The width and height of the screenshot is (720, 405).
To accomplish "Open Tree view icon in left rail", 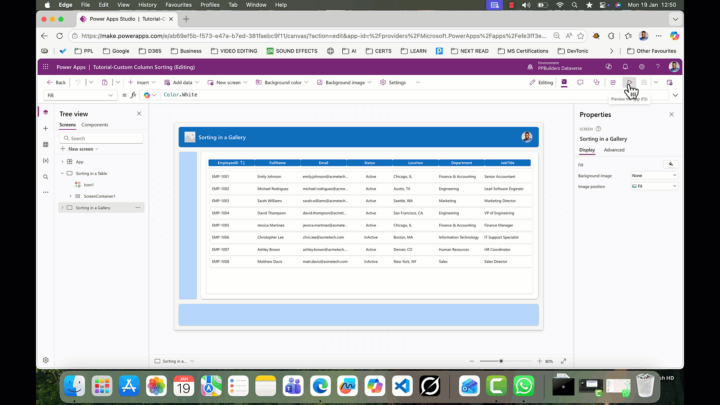I will tap(45, 112).
